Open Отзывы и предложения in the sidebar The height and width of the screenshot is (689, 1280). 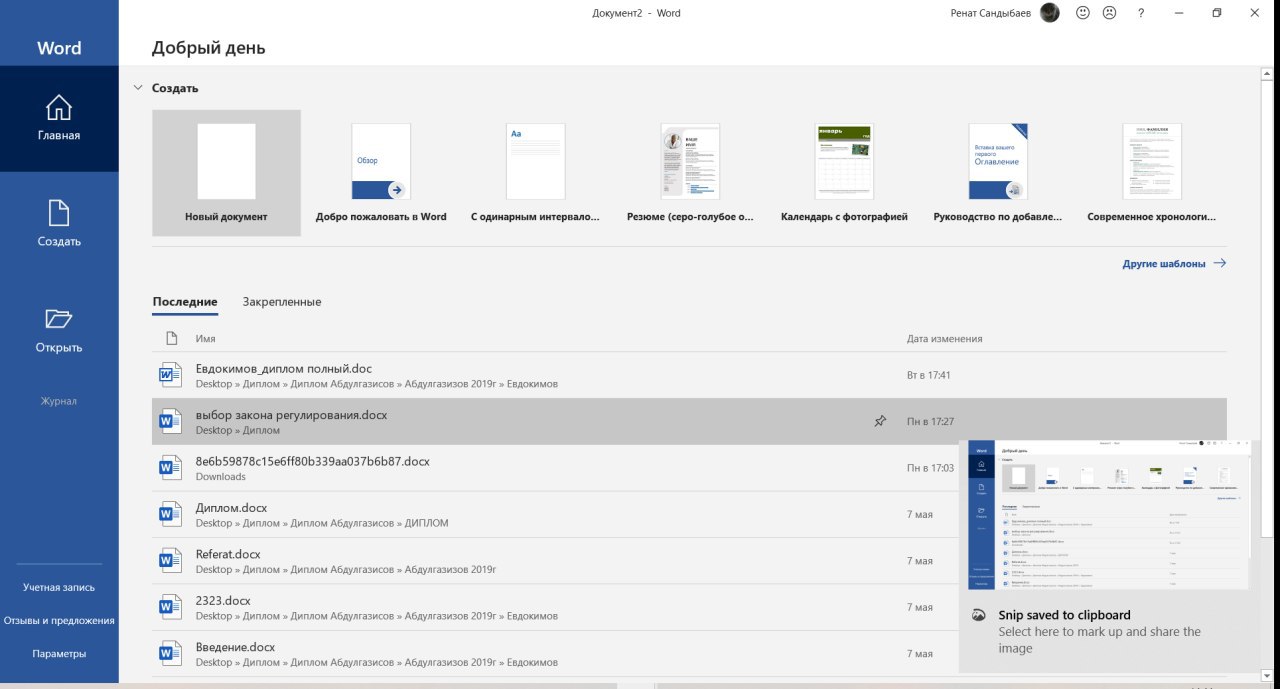[59, 620]
